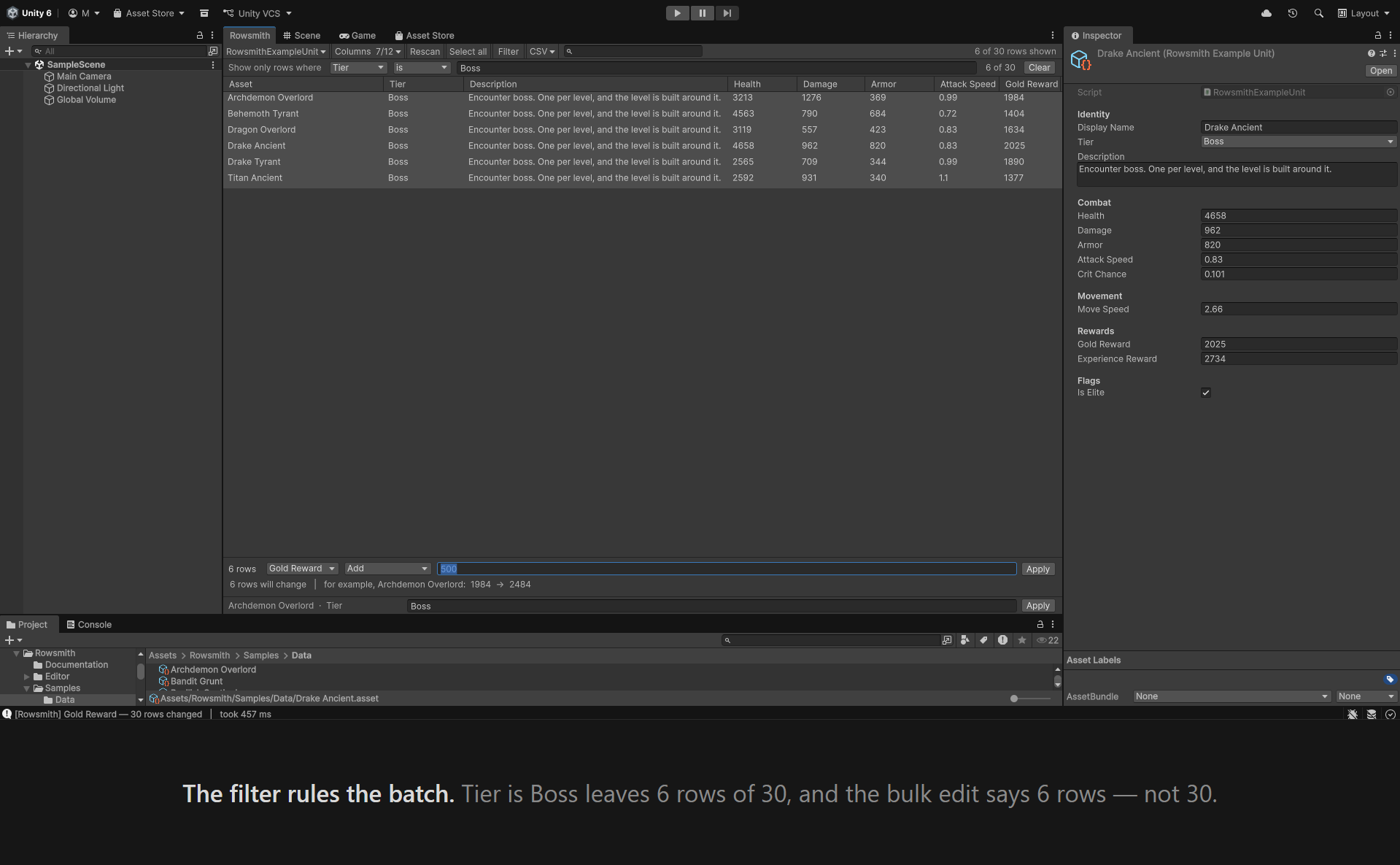Open the undo history icon

tap(1292, 13)
